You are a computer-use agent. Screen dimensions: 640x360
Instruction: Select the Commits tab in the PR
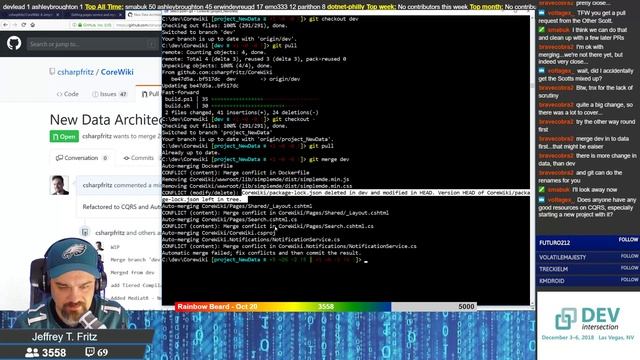139,158
